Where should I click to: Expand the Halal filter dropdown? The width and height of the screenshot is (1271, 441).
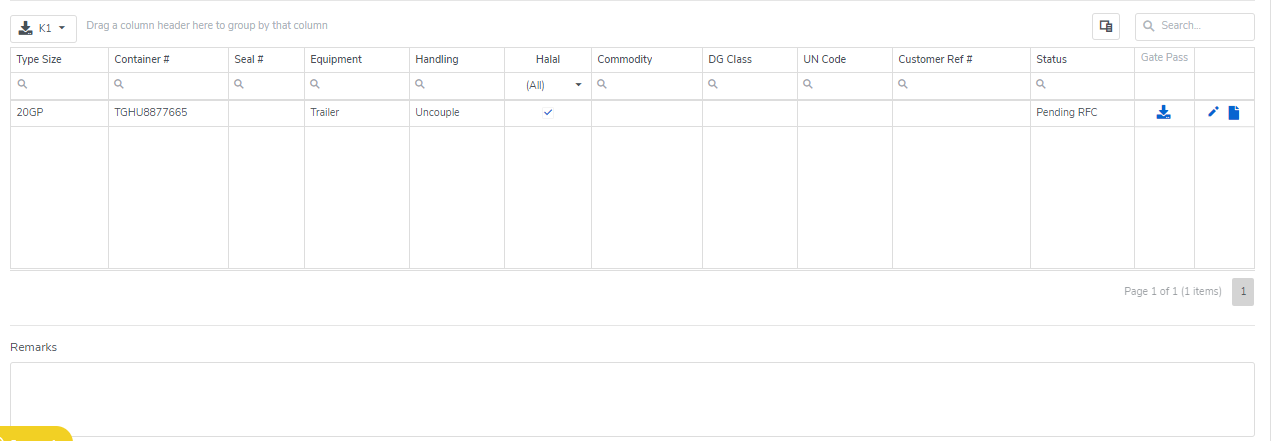click(x=578, y=85)
